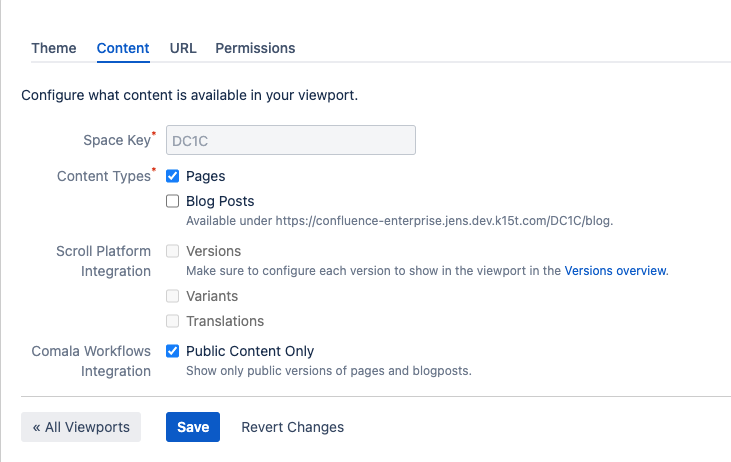Switch to the Theme tab
Screen dimensions: 731x462
point(54,48)
